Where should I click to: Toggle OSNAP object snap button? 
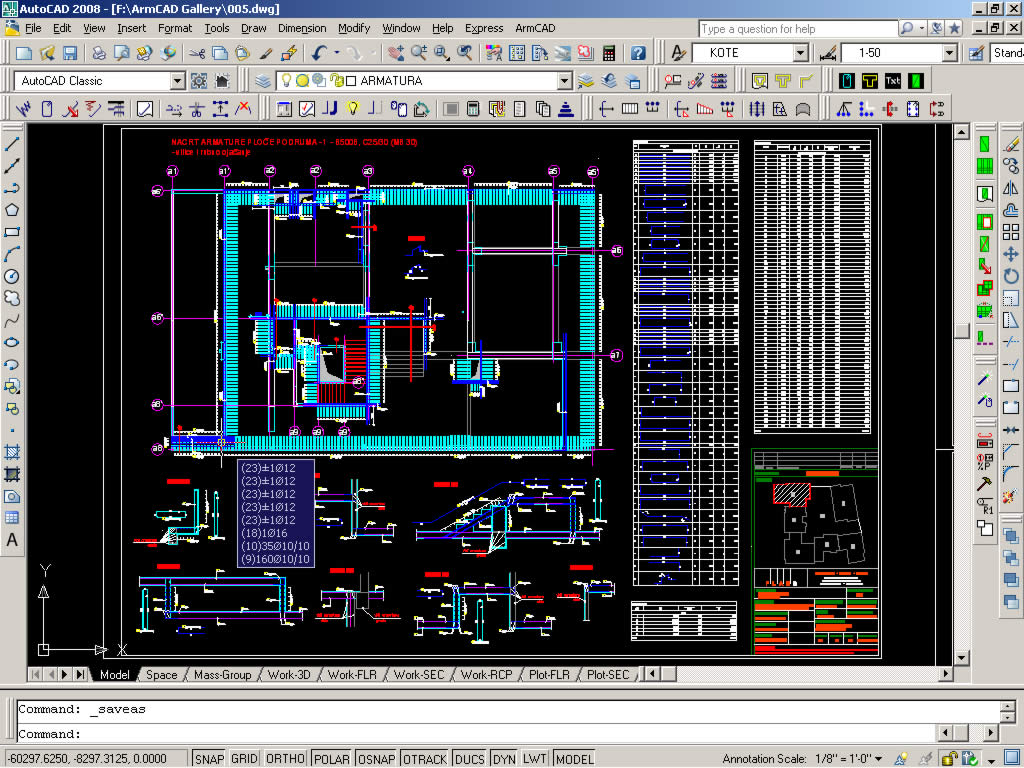coord(376,759)
